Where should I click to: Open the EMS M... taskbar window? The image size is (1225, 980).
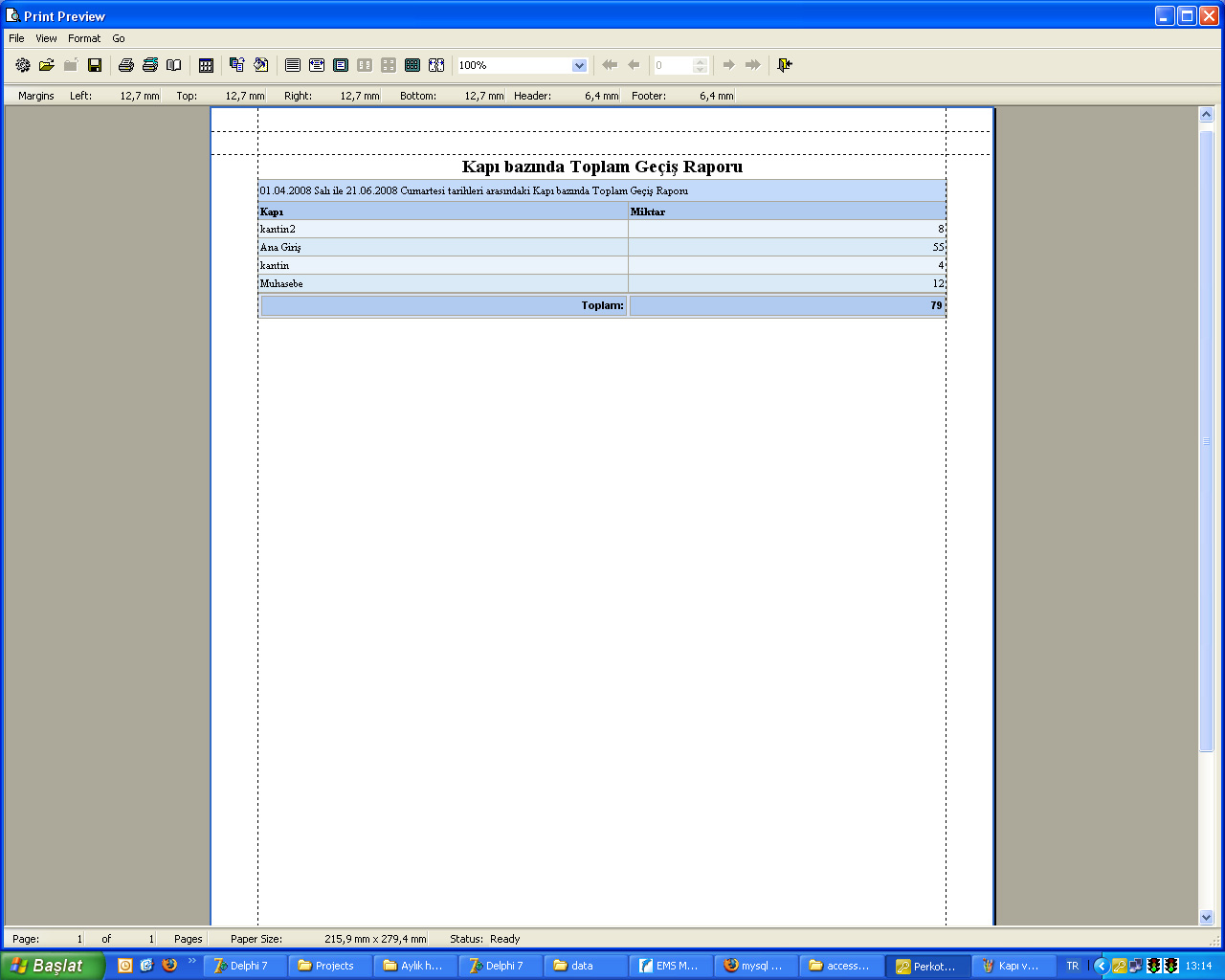pos(669,966)
